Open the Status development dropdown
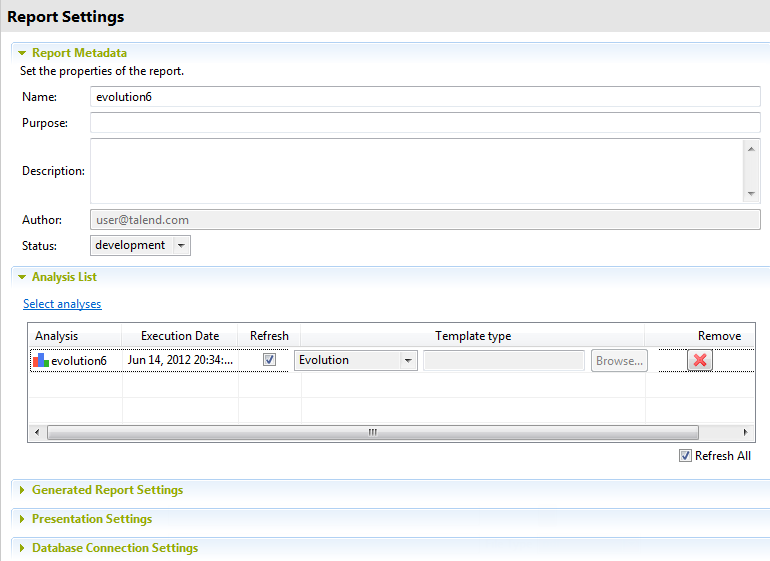The height and width of the screenshot is (561, 770). coord(180,245)
